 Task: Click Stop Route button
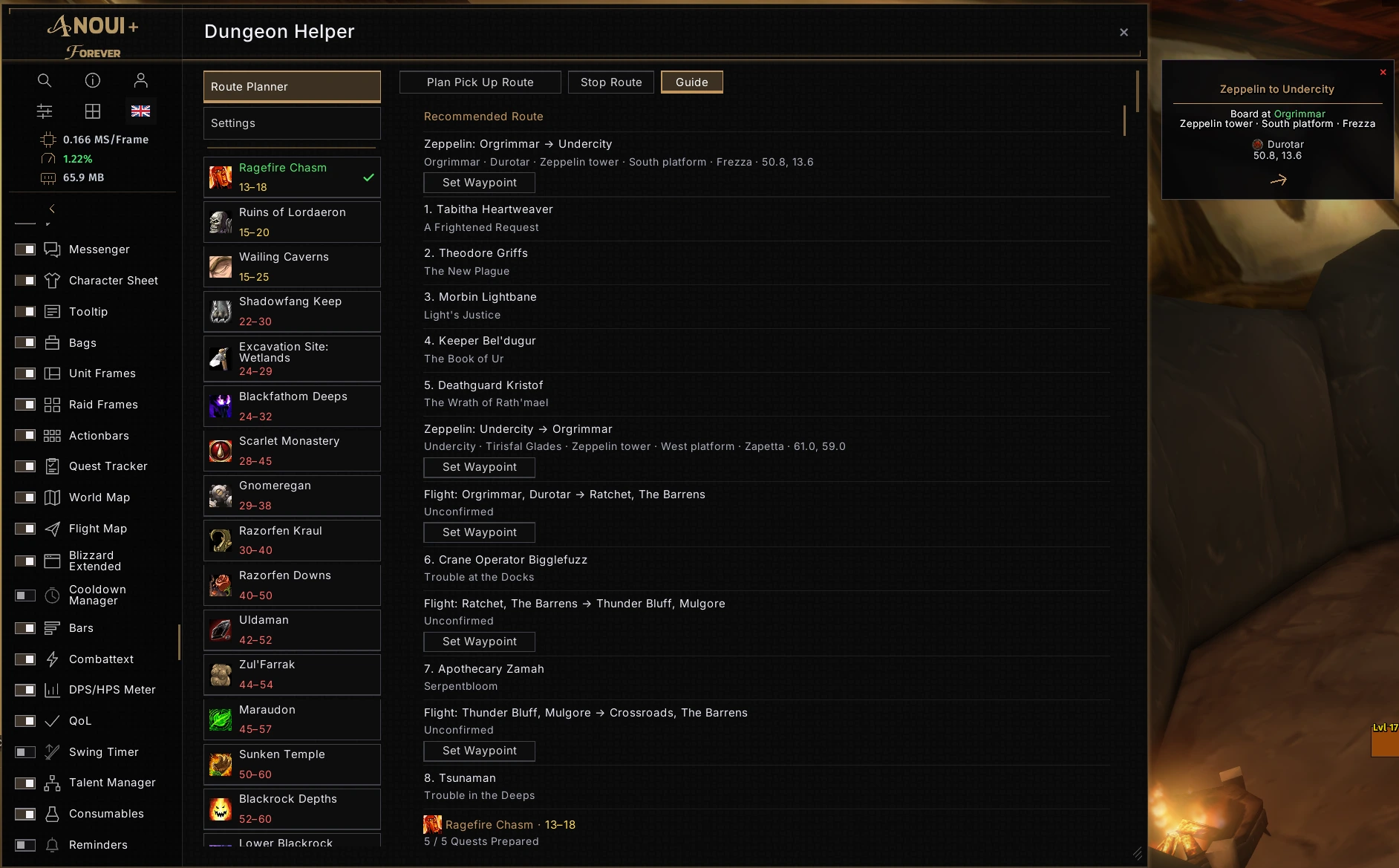pyautogui.click(x=611, y=82)
